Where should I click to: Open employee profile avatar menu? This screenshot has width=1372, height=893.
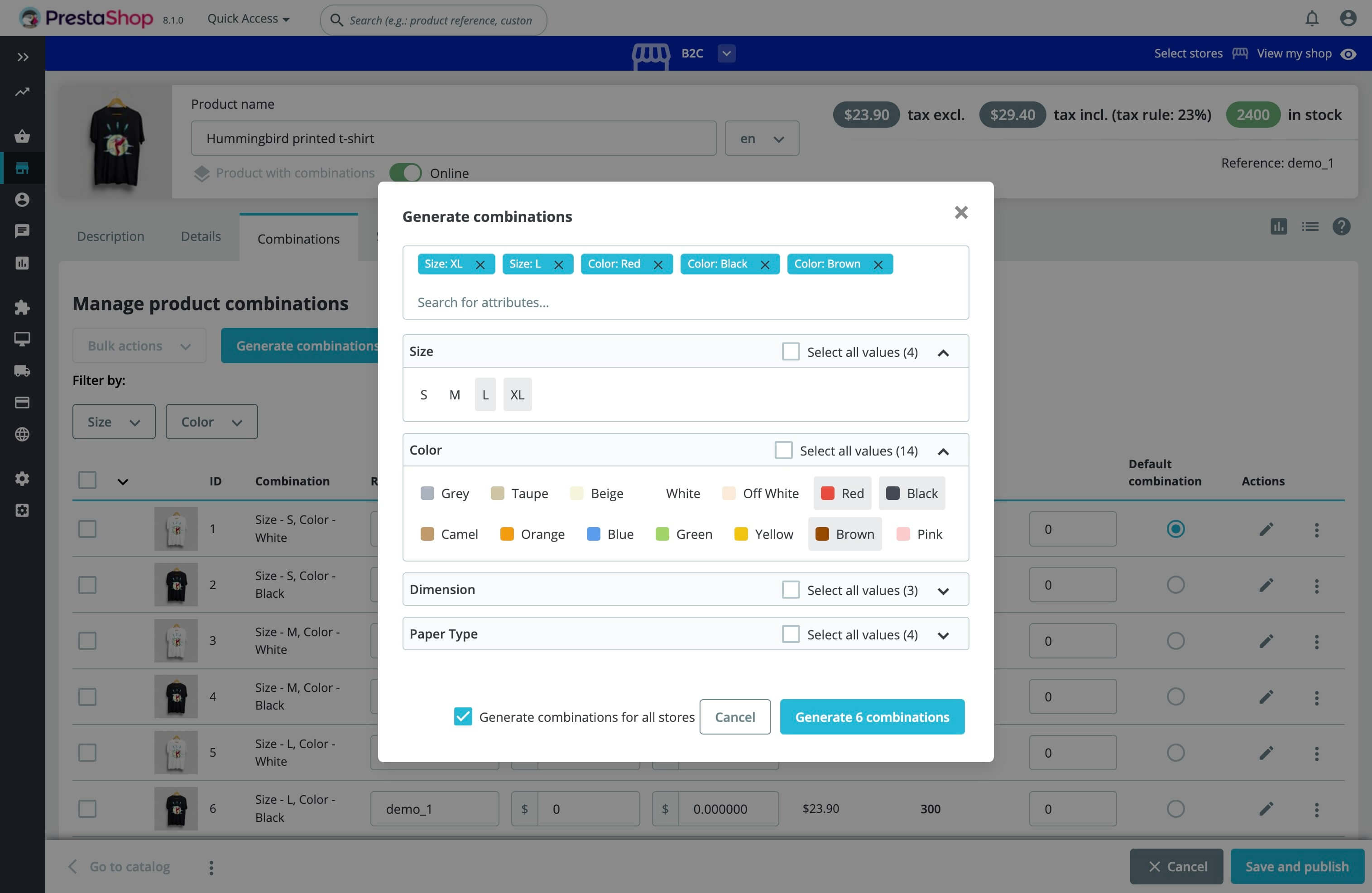tap(1348, 19)
